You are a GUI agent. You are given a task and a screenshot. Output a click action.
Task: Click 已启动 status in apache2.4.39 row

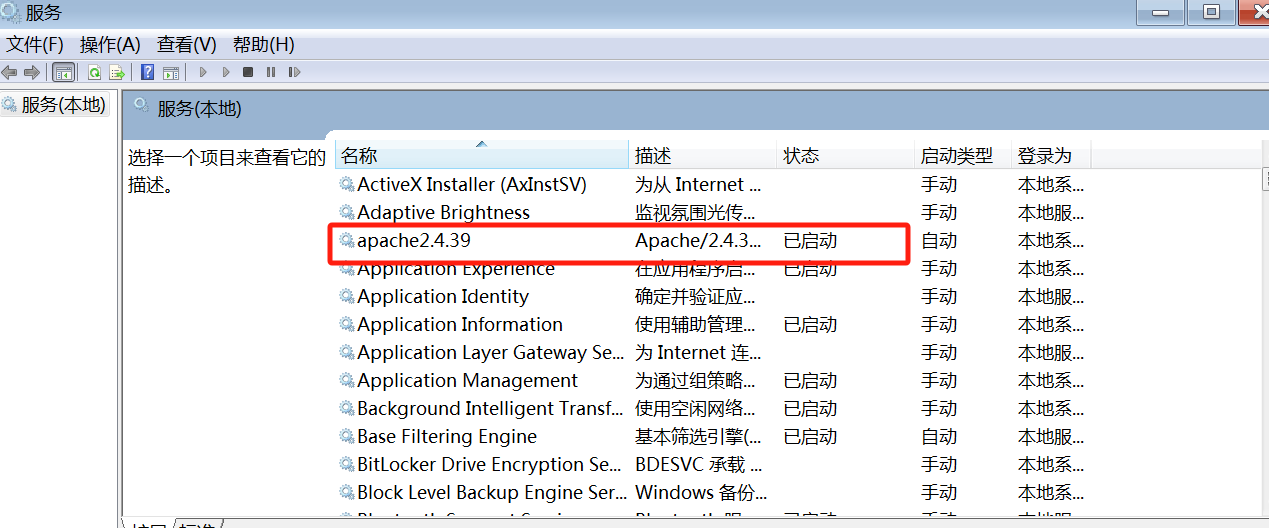coord(810,240)
